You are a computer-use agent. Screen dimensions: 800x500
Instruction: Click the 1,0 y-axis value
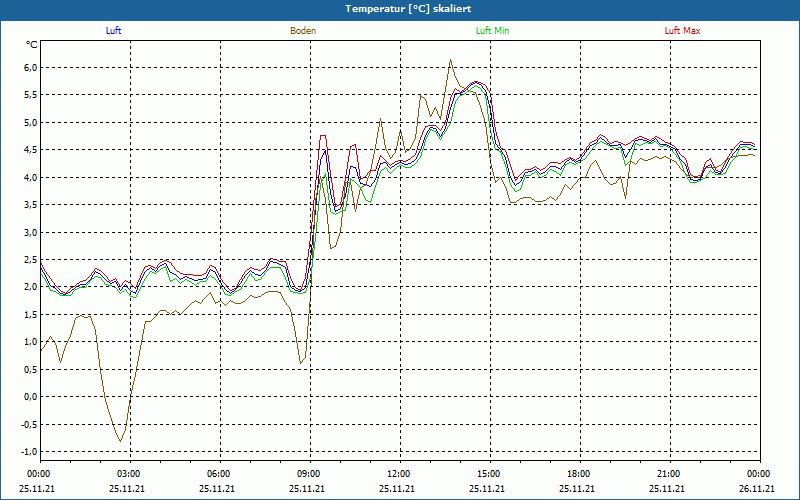tap(31, 342)
